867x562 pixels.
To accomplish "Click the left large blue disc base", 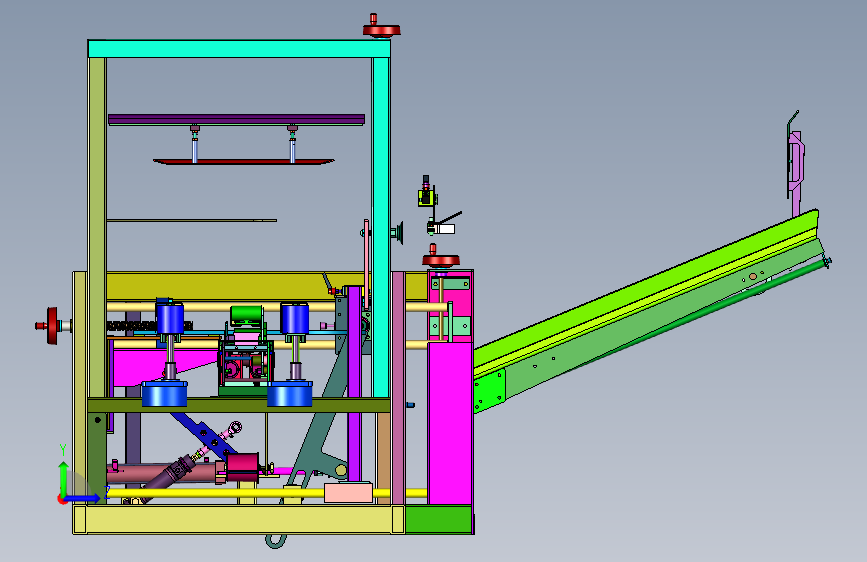I will coord(164,393).
